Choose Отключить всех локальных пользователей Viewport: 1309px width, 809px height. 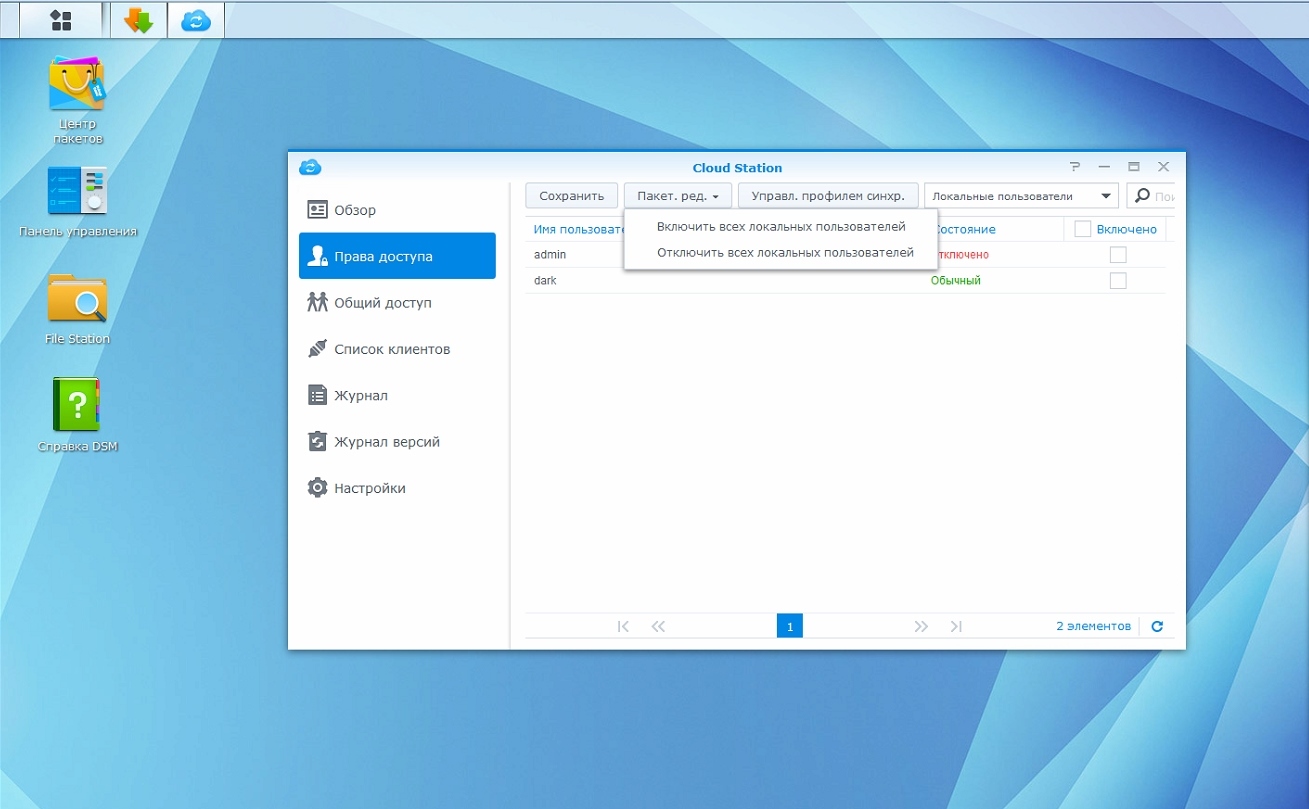click(780, 253)
